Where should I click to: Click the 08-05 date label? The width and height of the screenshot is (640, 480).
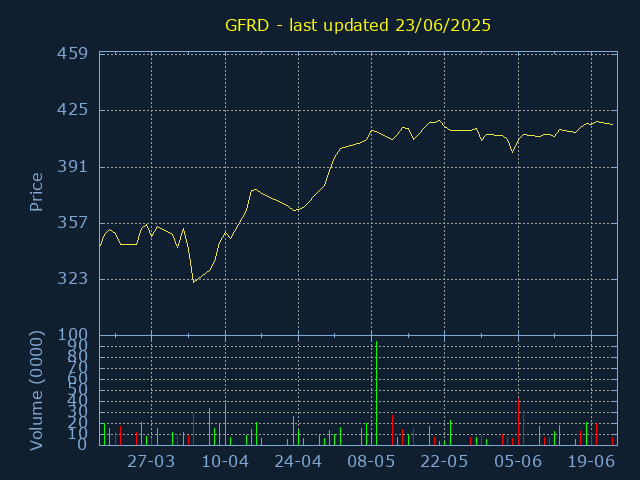pos(371,462)
